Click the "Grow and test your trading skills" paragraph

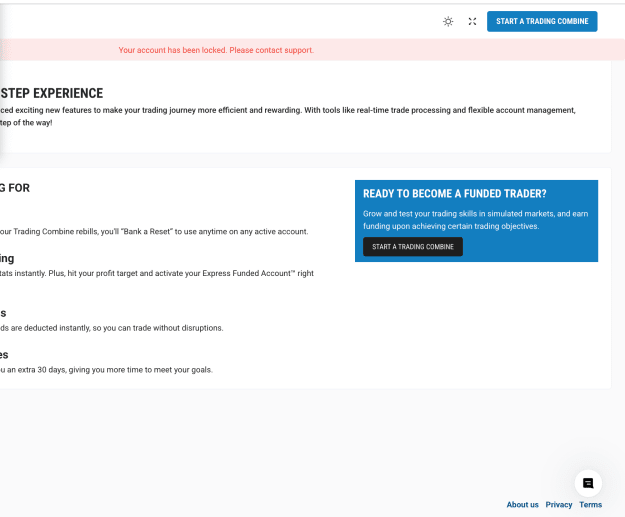pos(476,220)
